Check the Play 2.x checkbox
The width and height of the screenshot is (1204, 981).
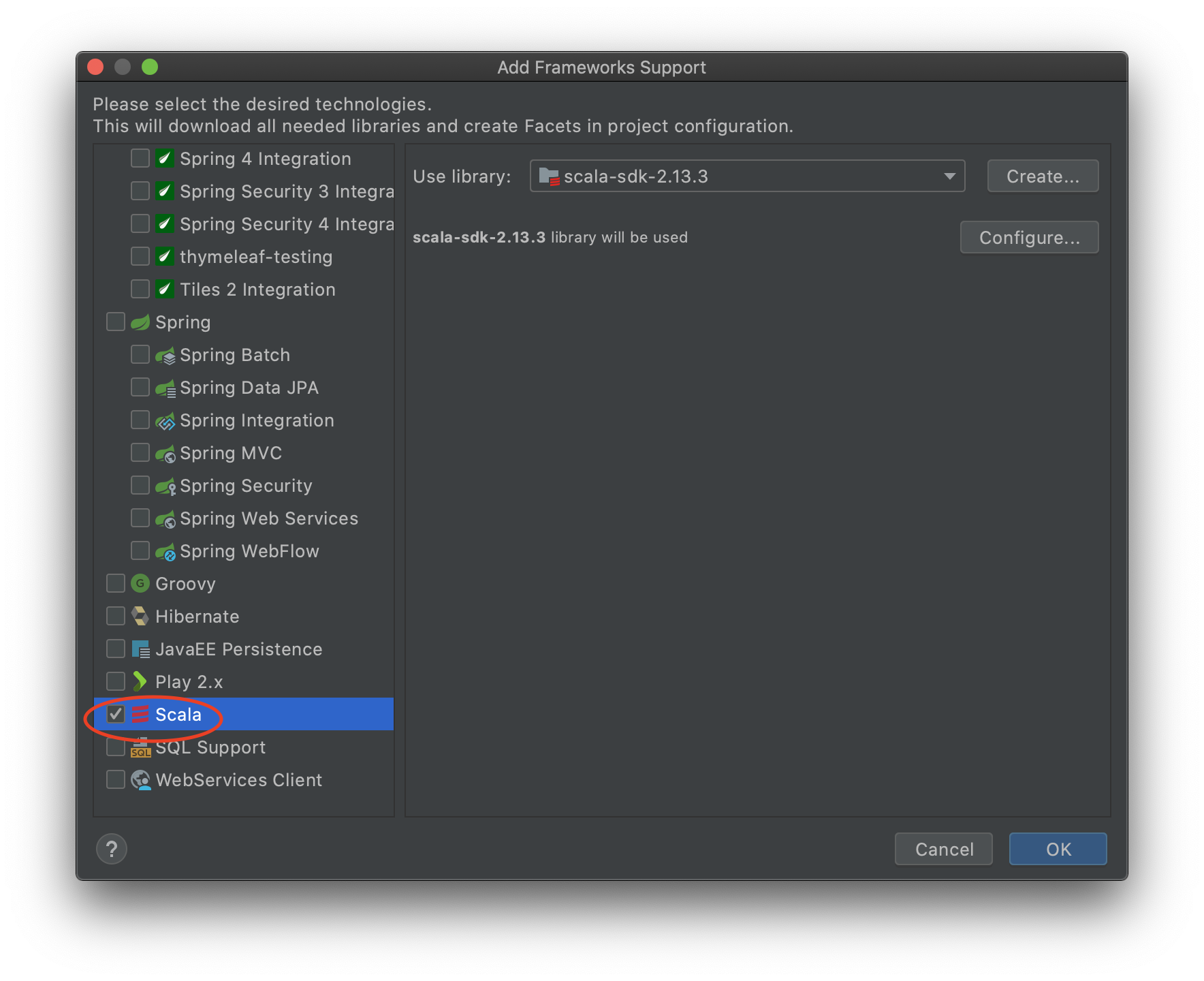click(x=115, y=681)
